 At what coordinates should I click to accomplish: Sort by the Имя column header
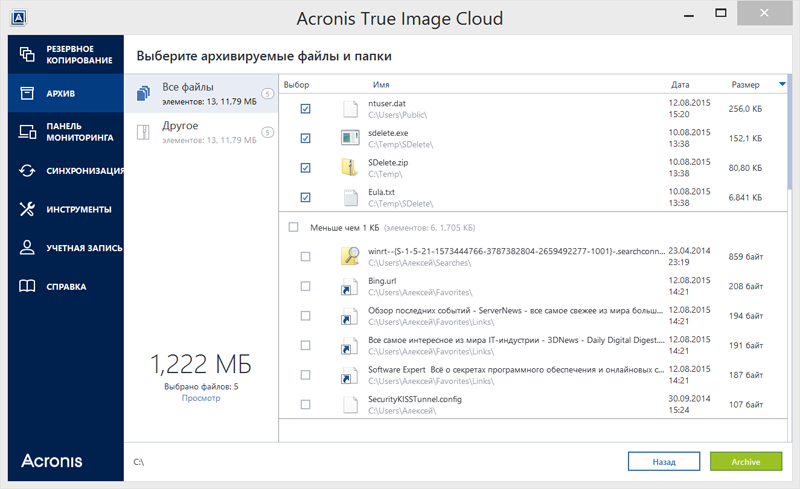click(381, 85)
